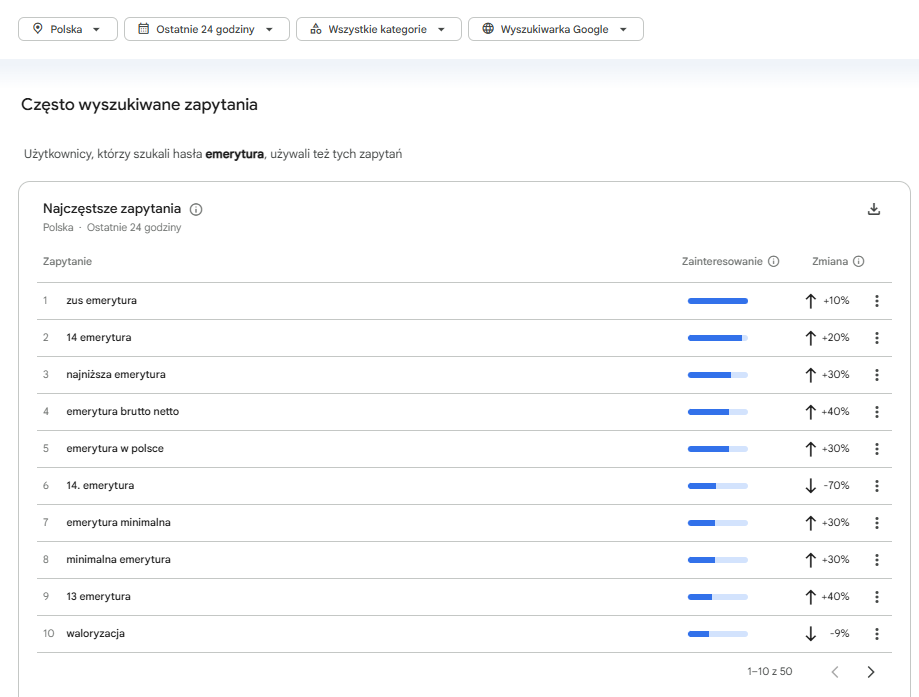Click the 1–10 z 50 pagination text
Viewport: 919px width, 697px height.
770,671
